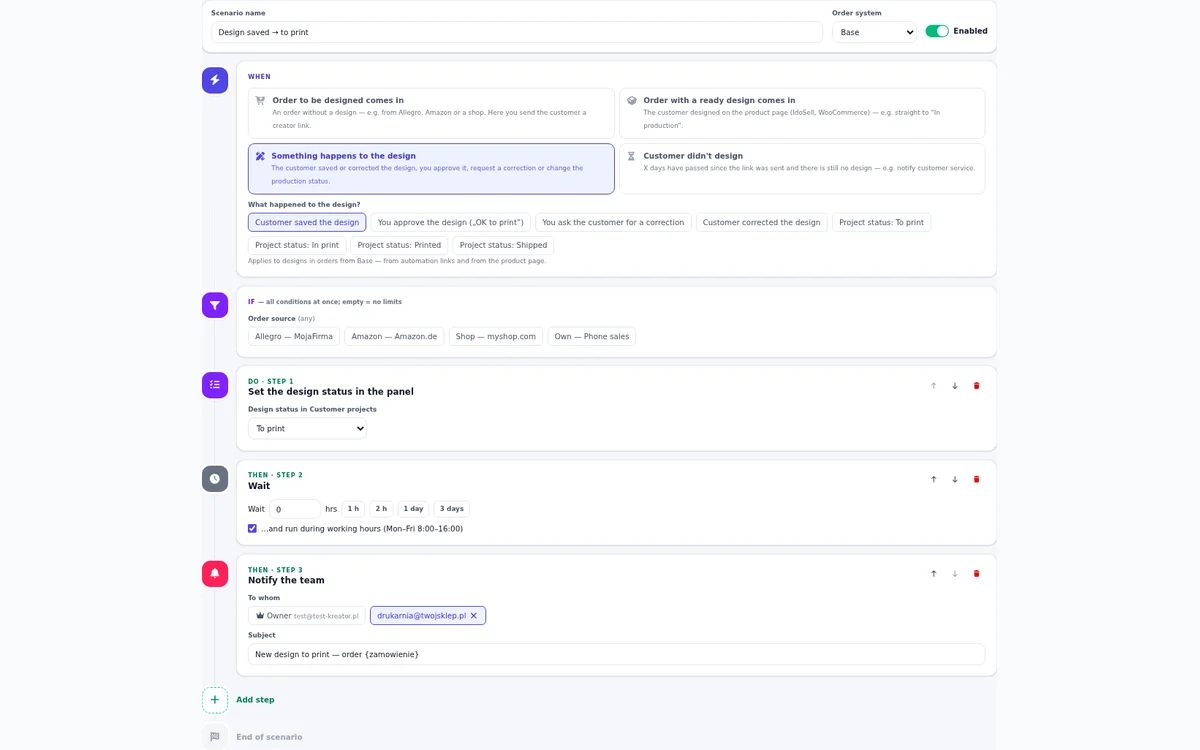Click the clock icon beside Wait step
The image size is (1200, 750).
tap(215, 479)
